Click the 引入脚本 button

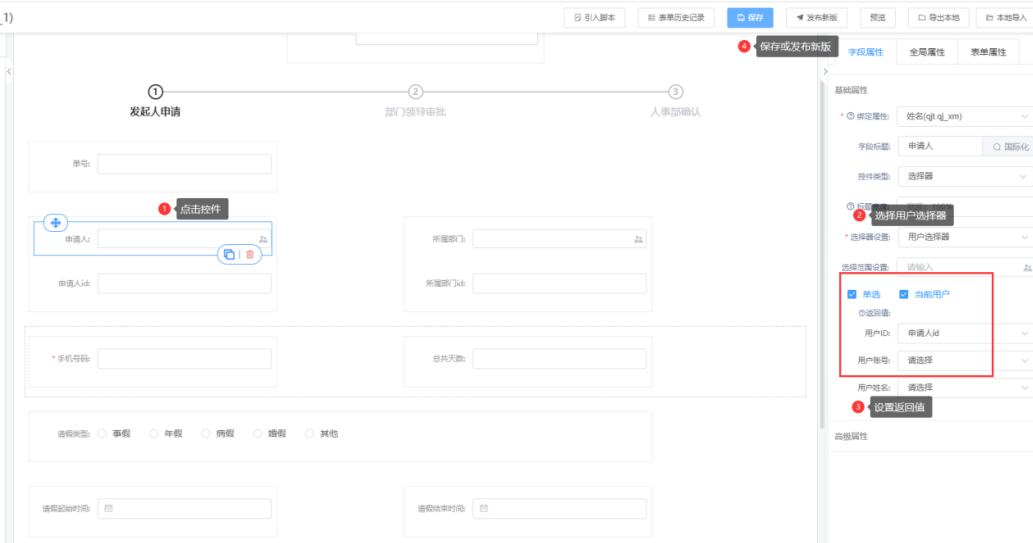pyautogui.click(x=594, y=18)
